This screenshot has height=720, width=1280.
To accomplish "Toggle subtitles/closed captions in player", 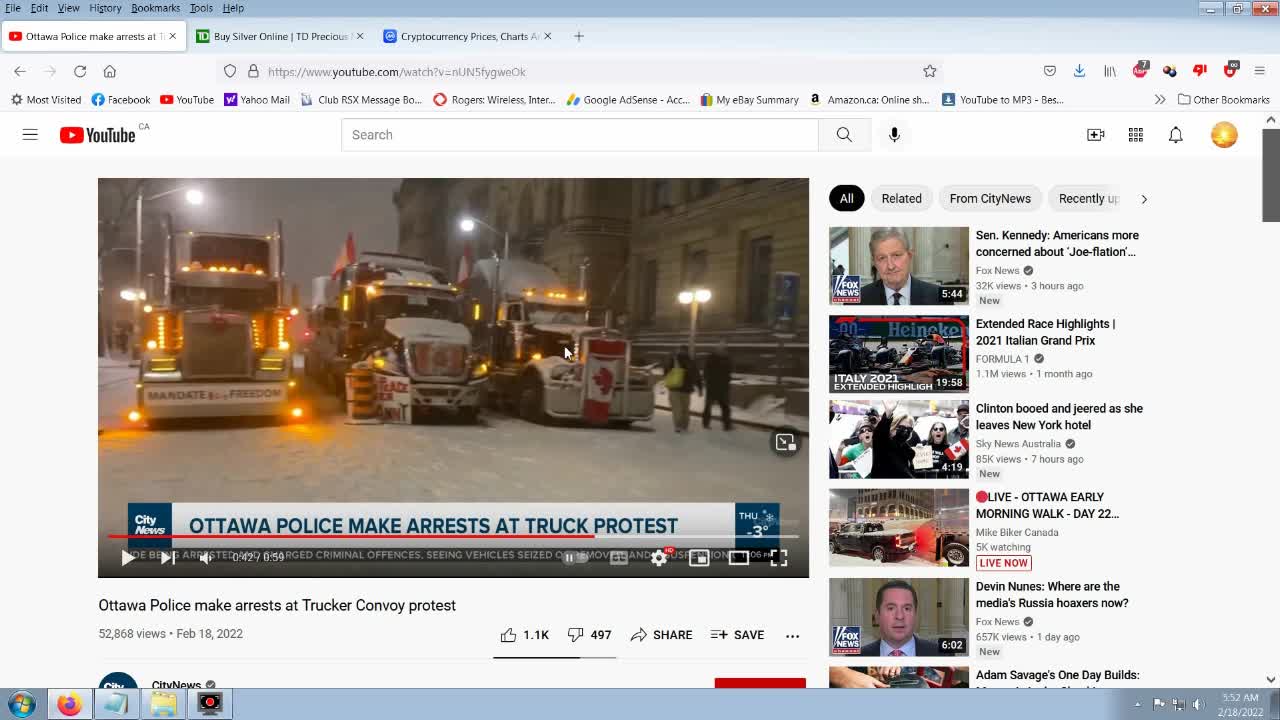I will [619, 558].
